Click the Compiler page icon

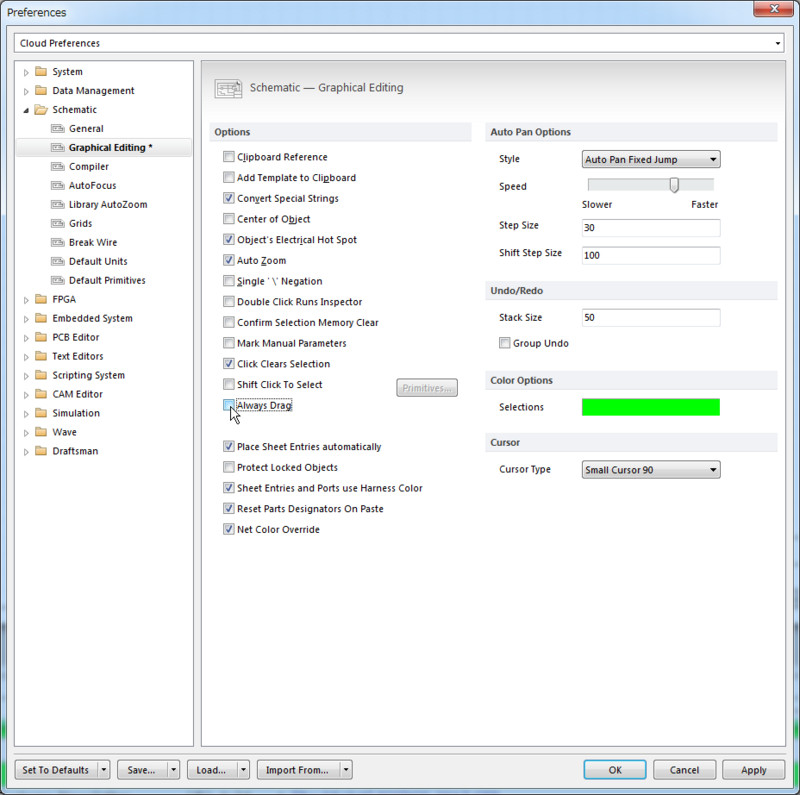click(x=58, y=166)
